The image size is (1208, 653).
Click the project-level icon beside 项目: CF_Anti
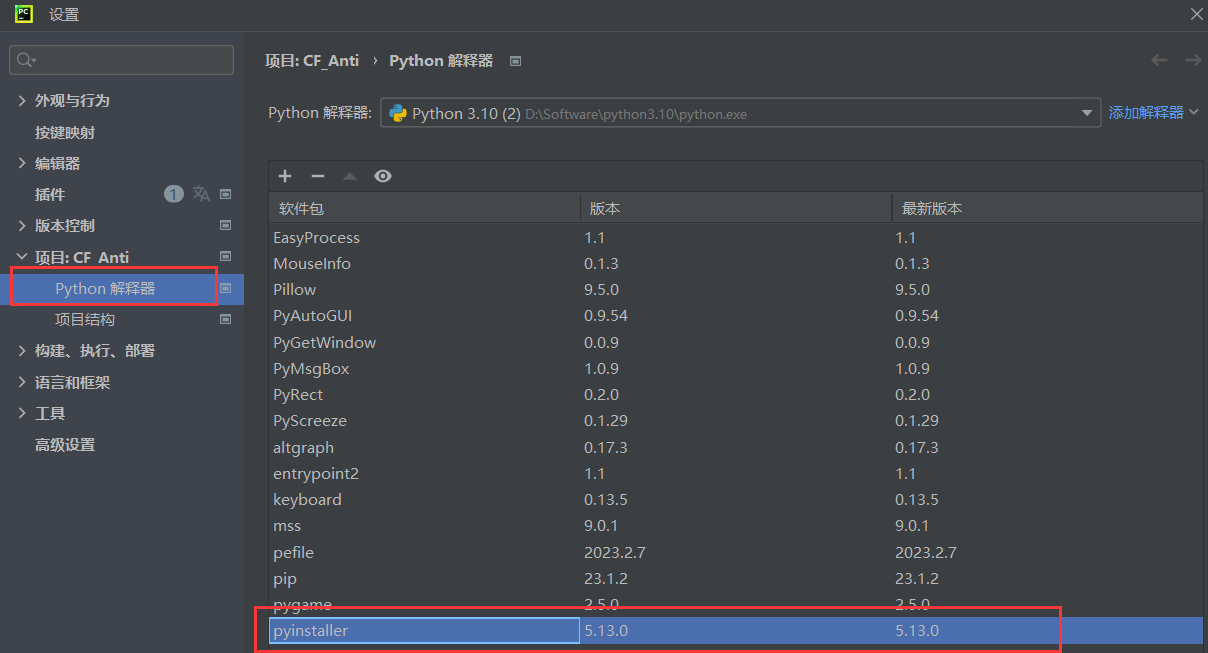225,257
